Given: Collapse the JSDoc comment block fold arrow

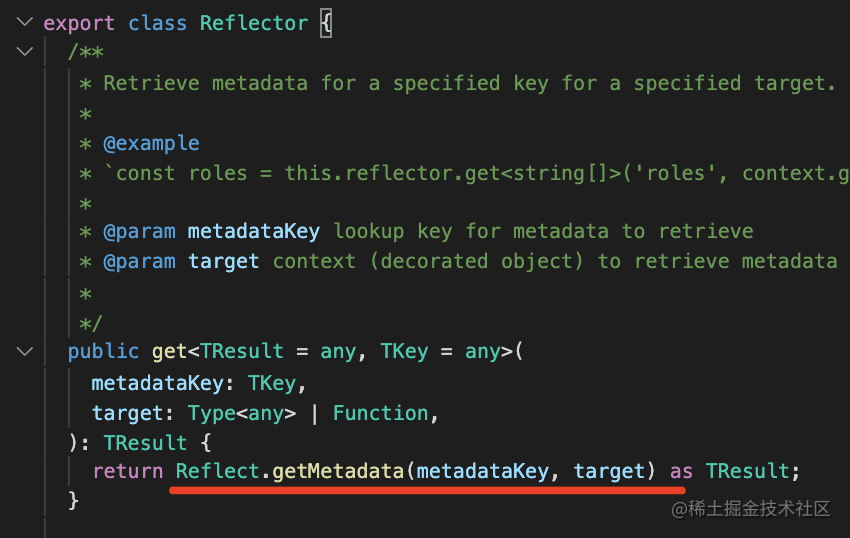Looking at the screenshot, I should click(23, 52).
